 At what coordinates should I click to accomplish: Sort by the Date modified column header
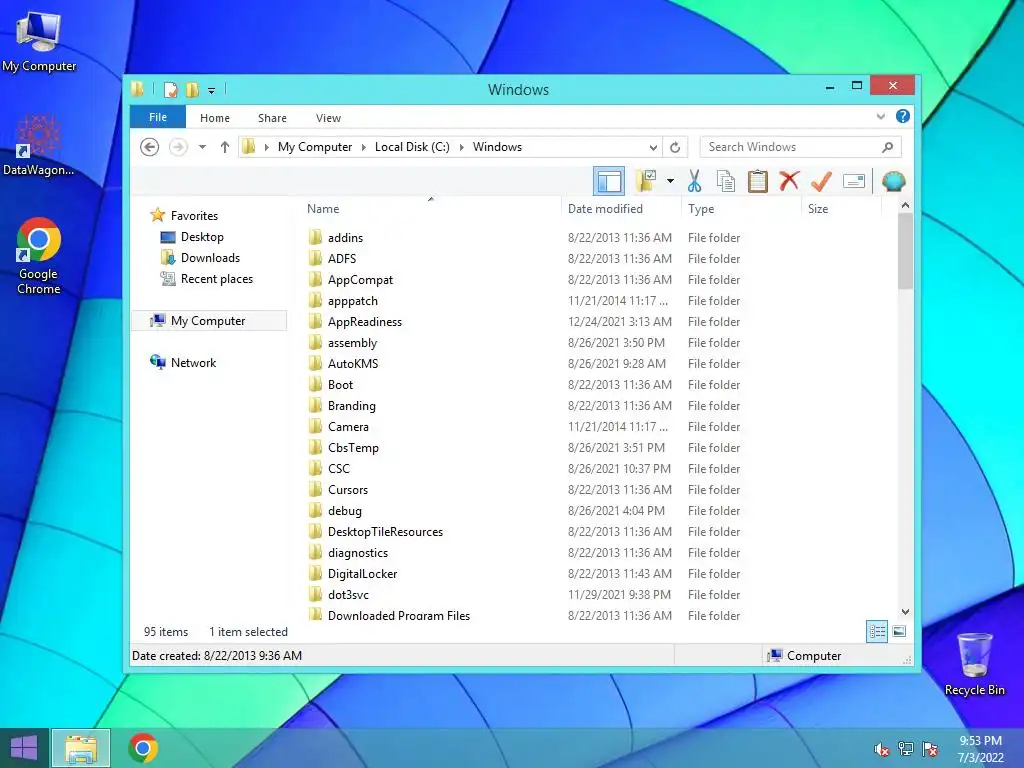tap(605, 209)
